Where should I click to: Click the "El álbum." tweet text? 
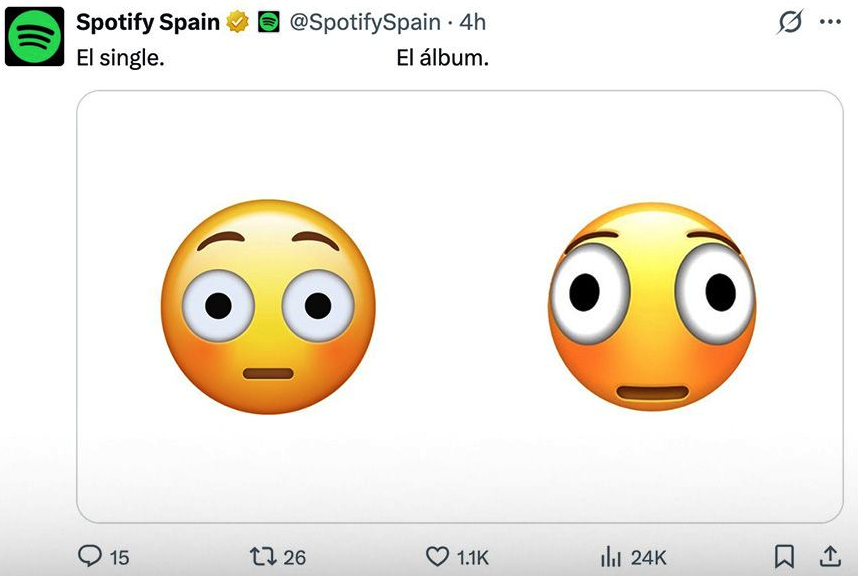tap(442, 58)
